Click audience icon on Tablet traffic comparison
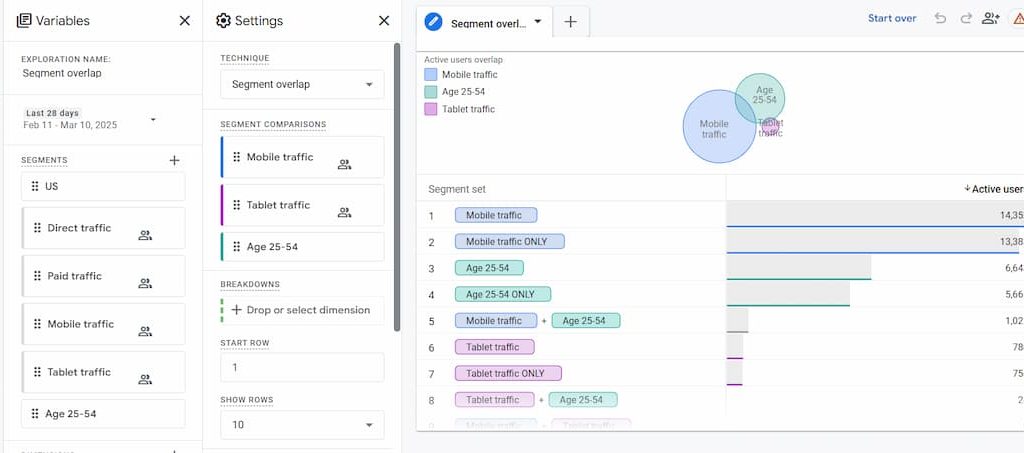Viewport: 1024px width, 453px height. (344, 212)
